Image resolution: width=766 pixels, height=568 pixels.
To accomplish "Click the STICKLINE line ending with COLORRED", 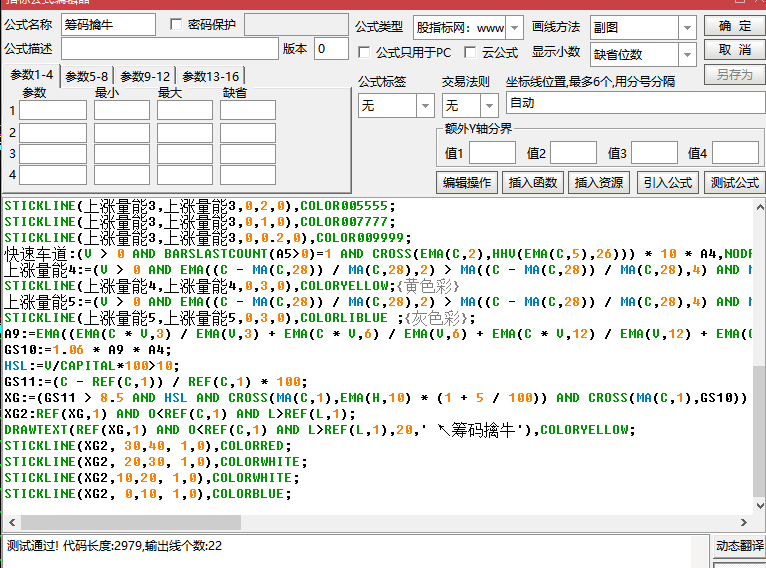I will click(148, 446).
